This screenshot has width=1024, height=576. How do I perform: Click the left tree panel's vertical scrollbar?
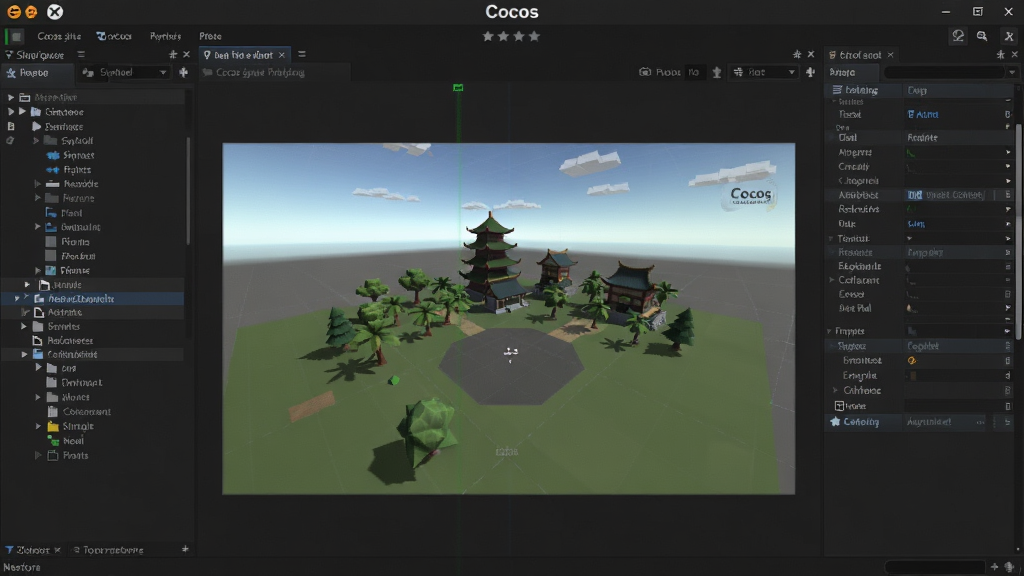click(x=188, y=189)
